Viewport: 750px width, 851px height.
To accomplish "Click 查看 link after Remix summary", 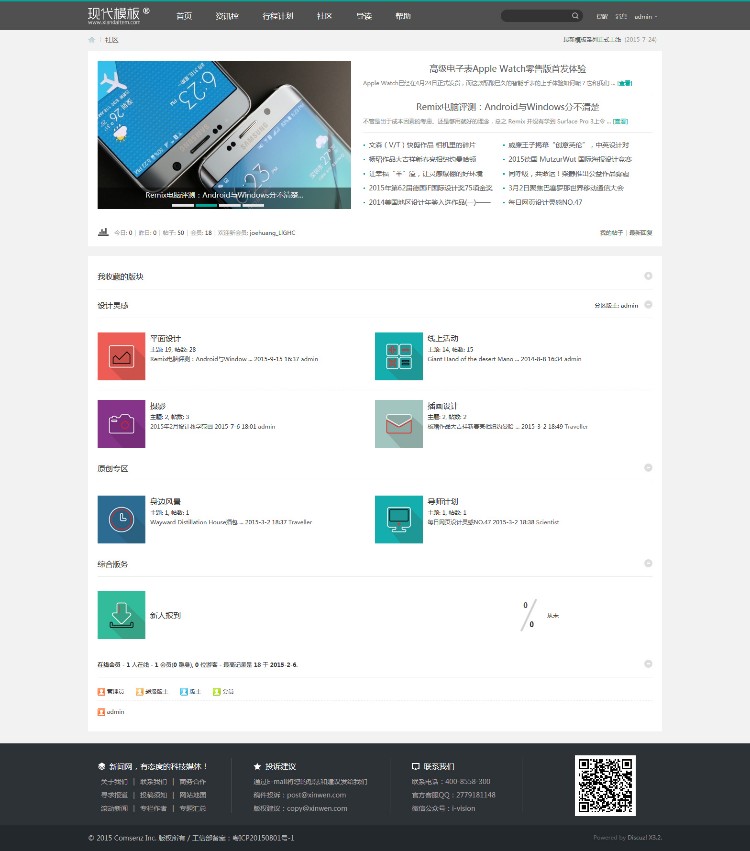I will tap(620, 121).
